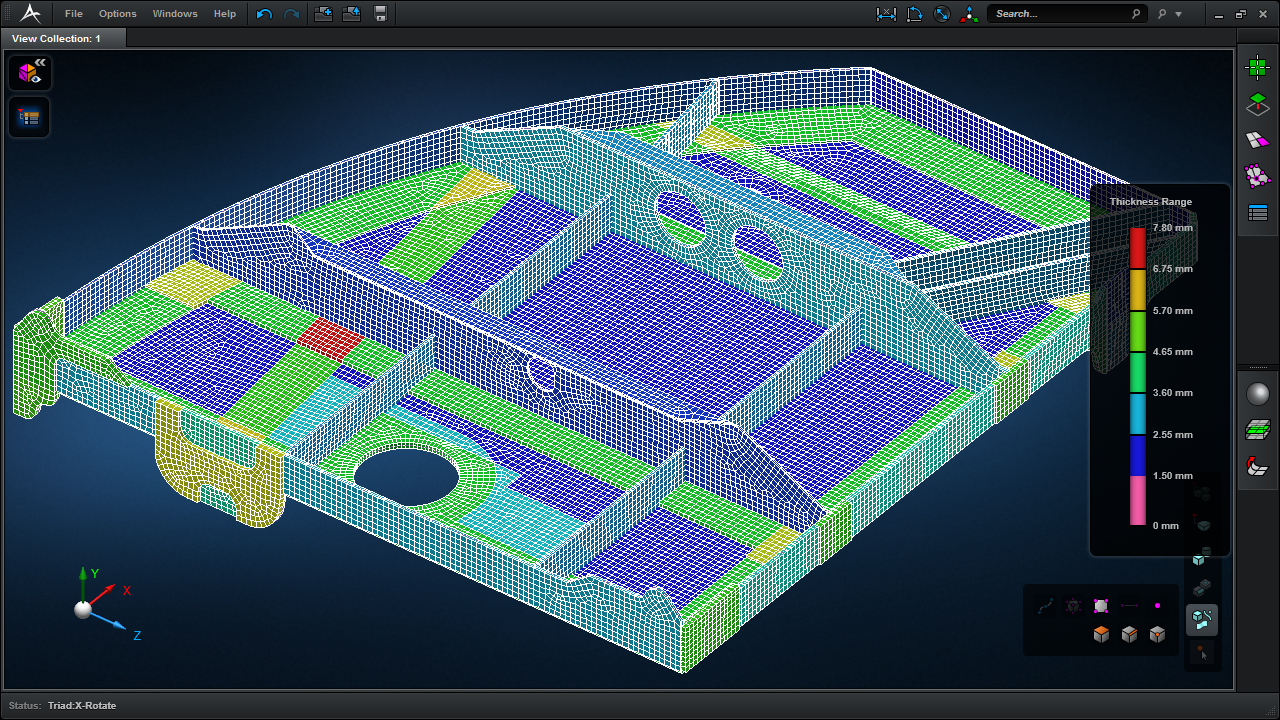Image resolution: width=1280 pixels, height=720 pixels.
Task: Select the green crosshair tool in right sidebar
Action: pyautogui.click(x=1257, y=67)
